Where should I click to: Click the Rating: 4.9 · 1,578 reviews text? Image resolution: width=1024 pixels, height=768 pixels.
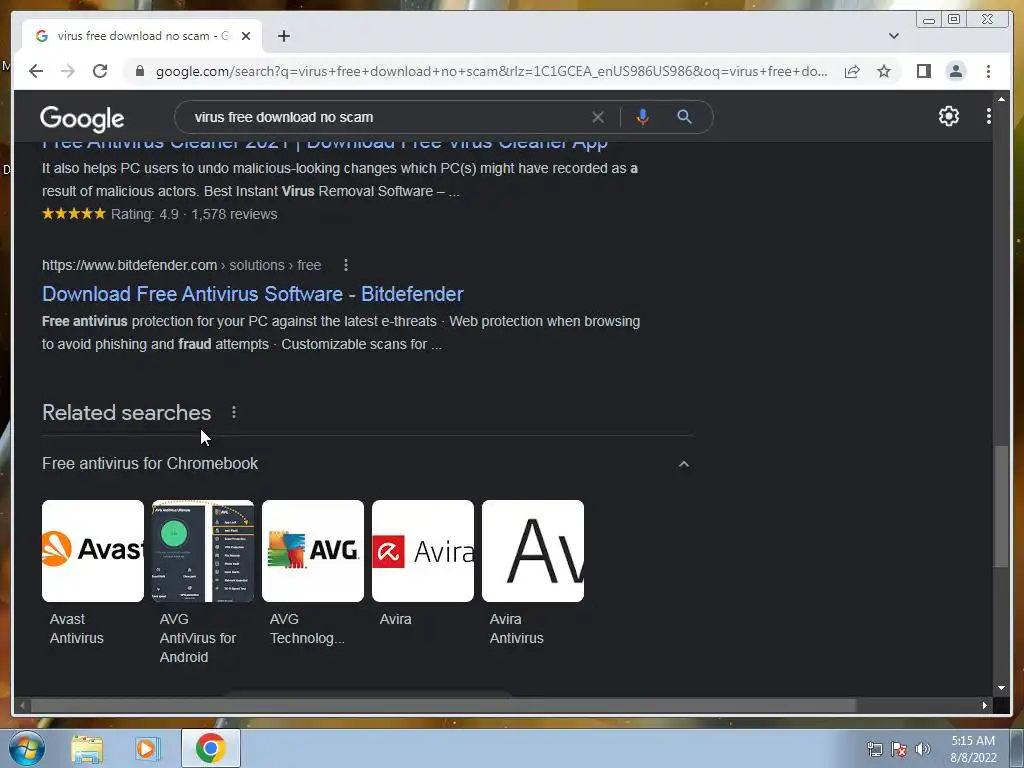(194, 214)
